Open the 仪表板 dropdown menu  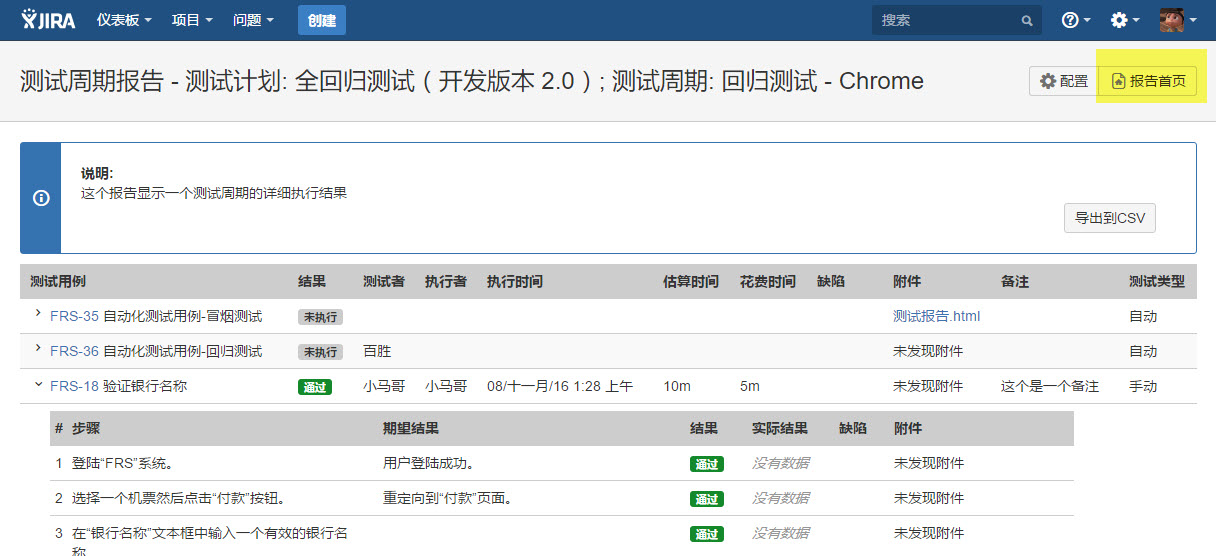tap(124, 20)
